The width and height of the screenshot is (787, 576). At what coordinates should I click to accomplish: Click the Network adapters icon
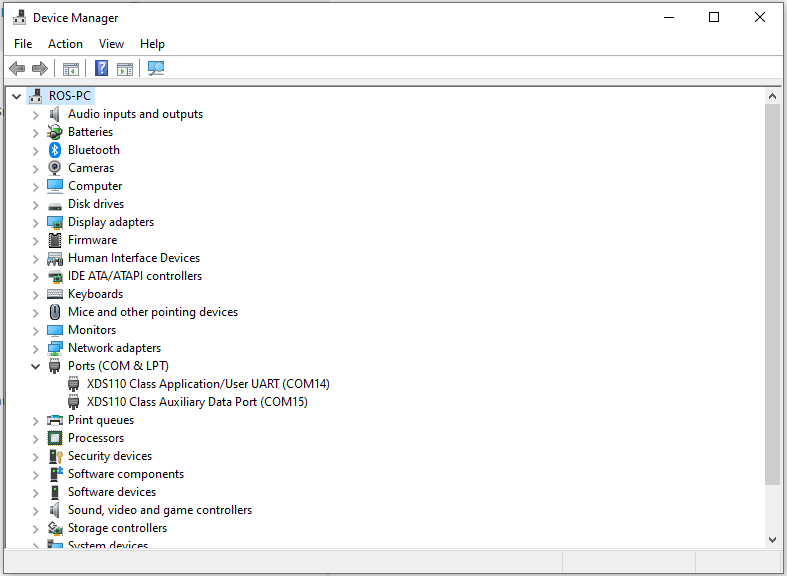tap(55, 348)
